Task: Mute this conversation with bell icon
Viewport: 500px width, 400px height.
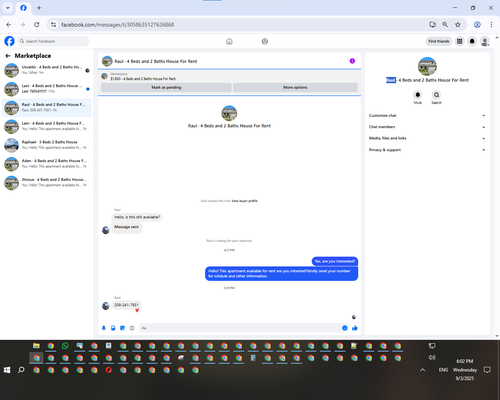Action: pos(418,95)
